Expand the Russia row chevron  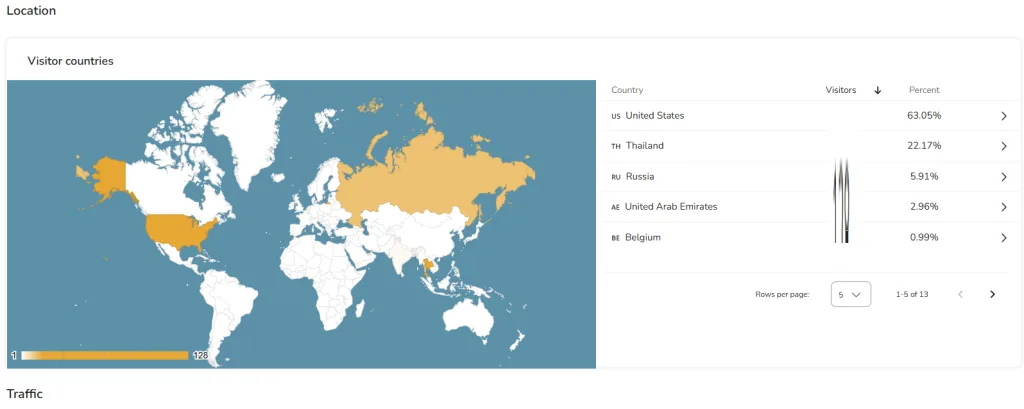pyautogui.click(x=1004, y=176)
